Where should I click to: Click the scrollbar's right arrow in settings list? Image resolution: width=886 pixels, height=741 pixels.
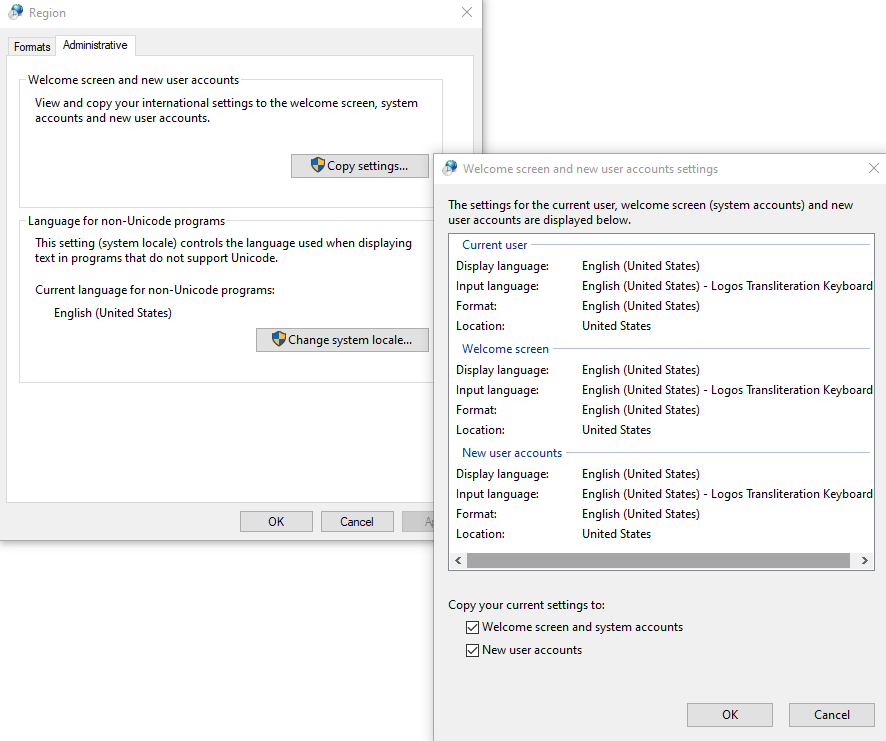866,561
